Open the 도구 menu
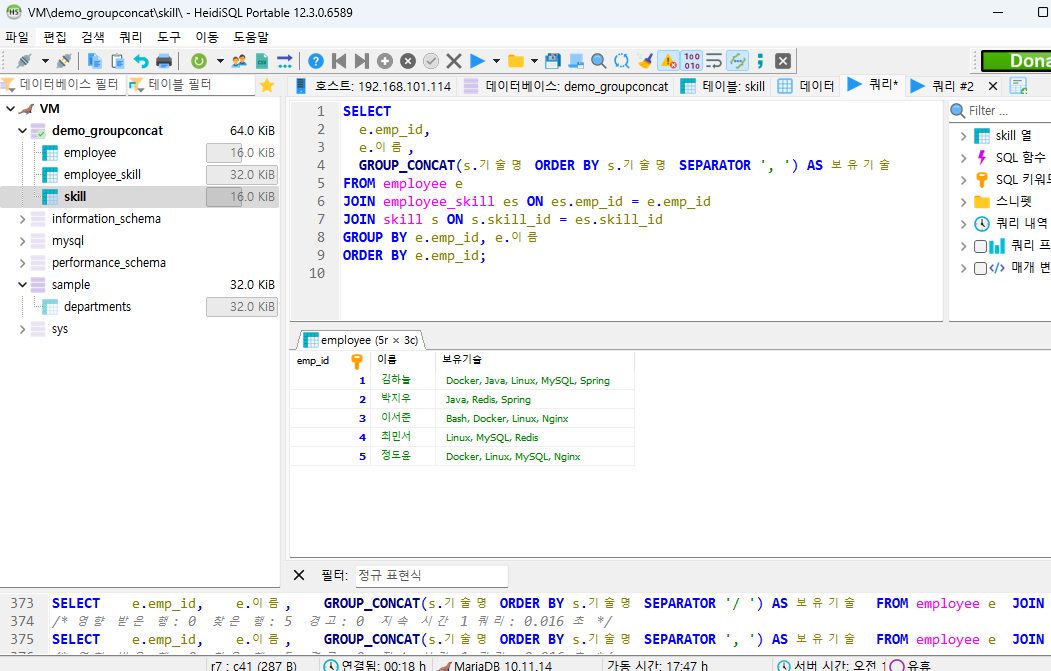The image size is (1051, 671). [x=169, y=37]
